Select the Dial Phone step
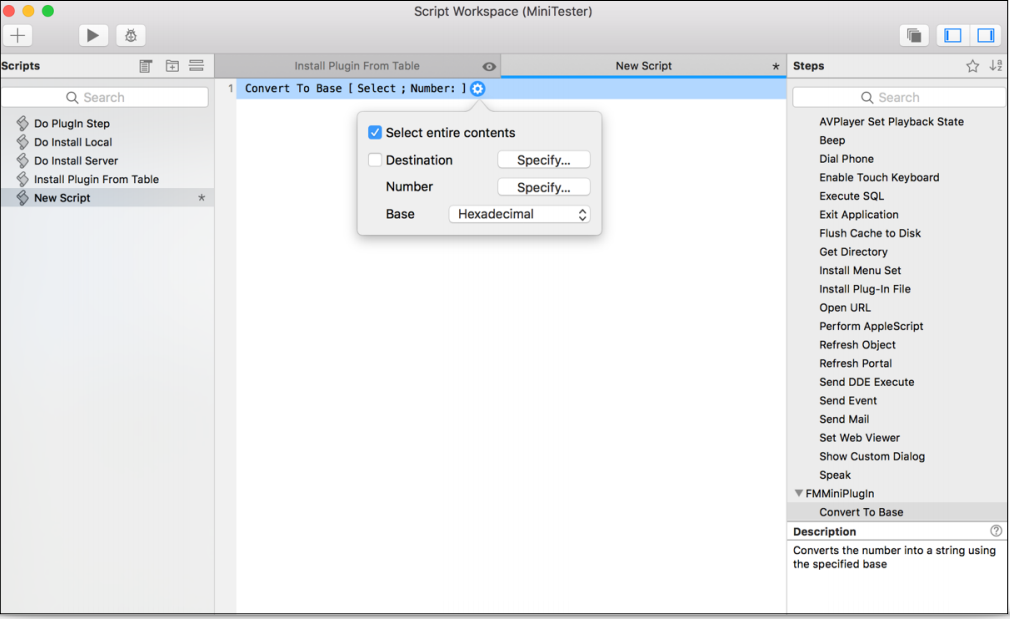 tap(846, 158)
